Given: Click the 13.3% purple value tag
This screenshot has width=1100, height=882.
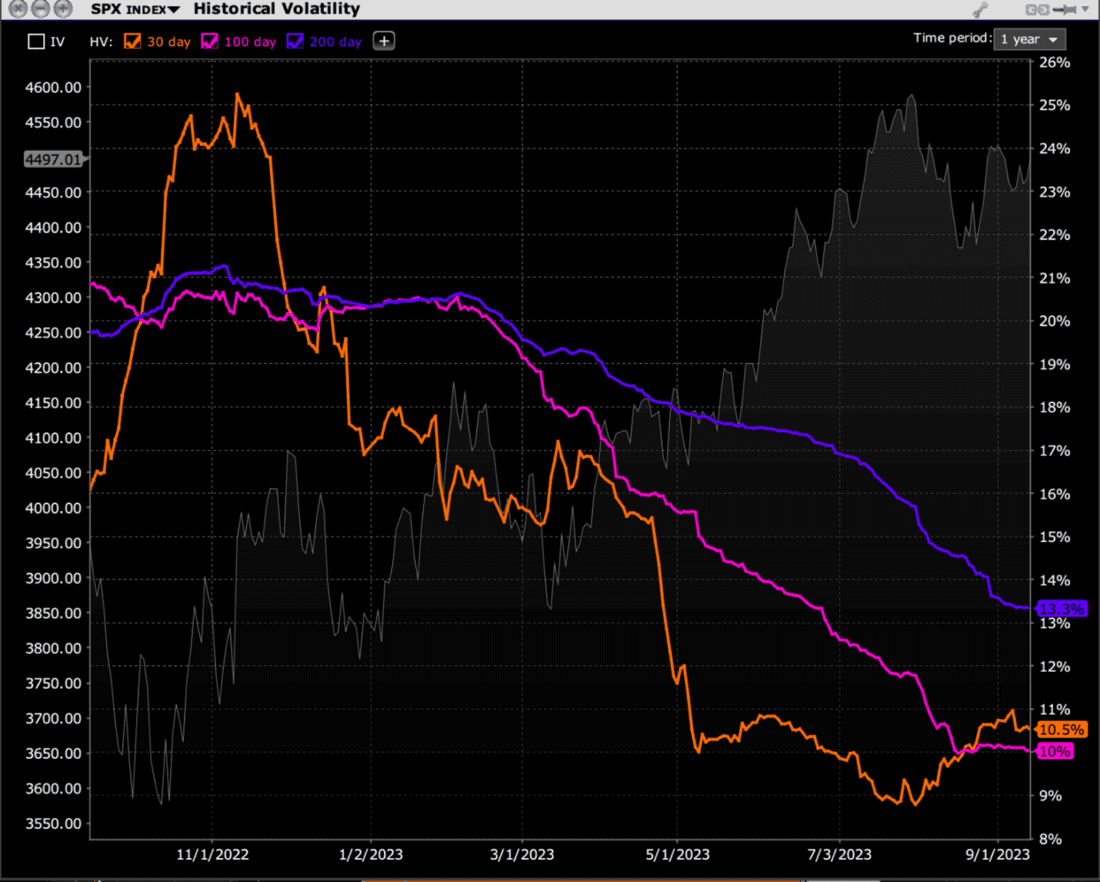Looking at the screenshot, I should (1061, 608).
